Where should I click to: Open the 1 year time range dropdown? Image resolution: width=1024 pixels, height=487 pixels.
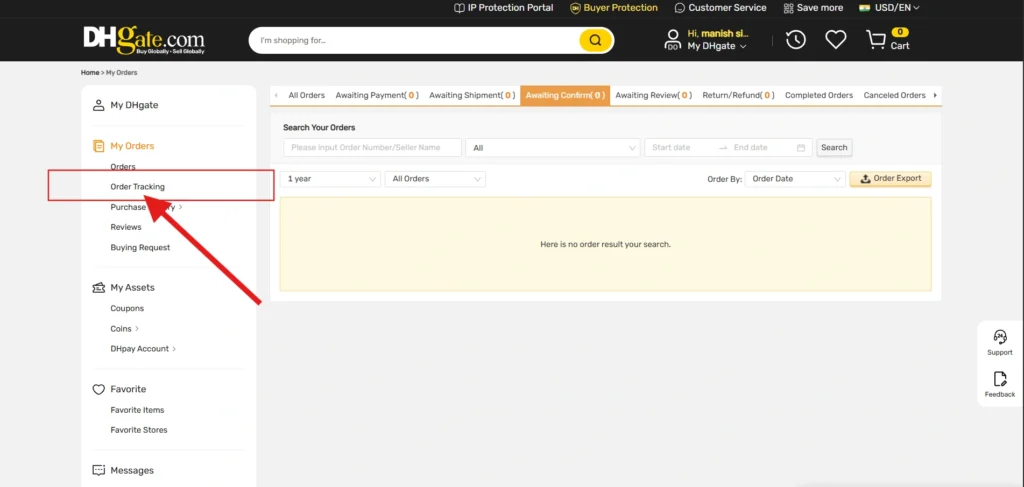pyautogui.click(x=330, y=178)
